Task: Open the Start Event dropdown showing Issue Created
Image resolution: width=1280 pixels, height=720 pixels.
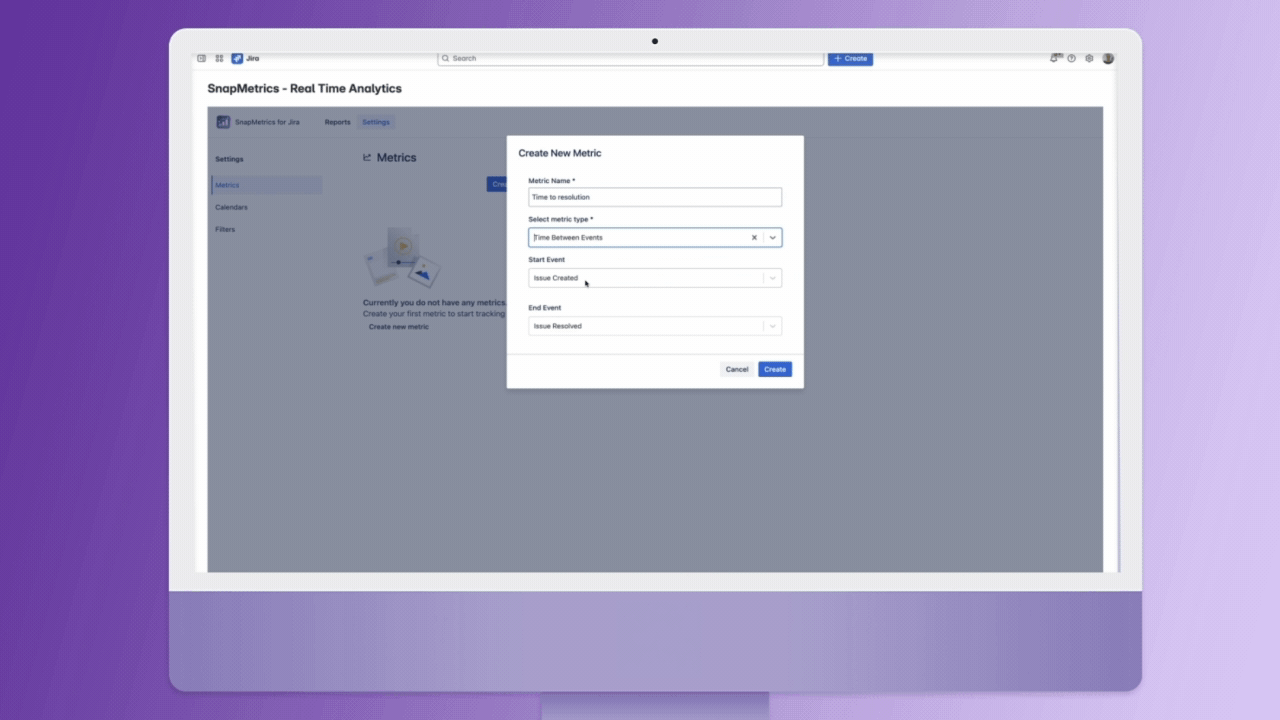Action: tap(655, 278)
